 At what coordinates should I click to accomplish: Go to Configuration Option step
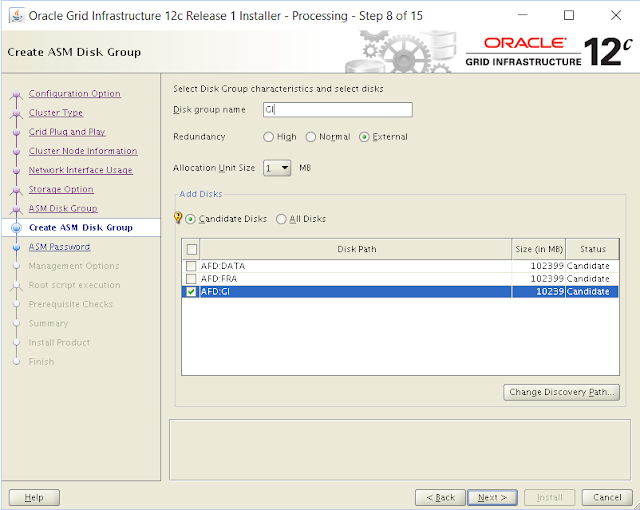(75, 93)
